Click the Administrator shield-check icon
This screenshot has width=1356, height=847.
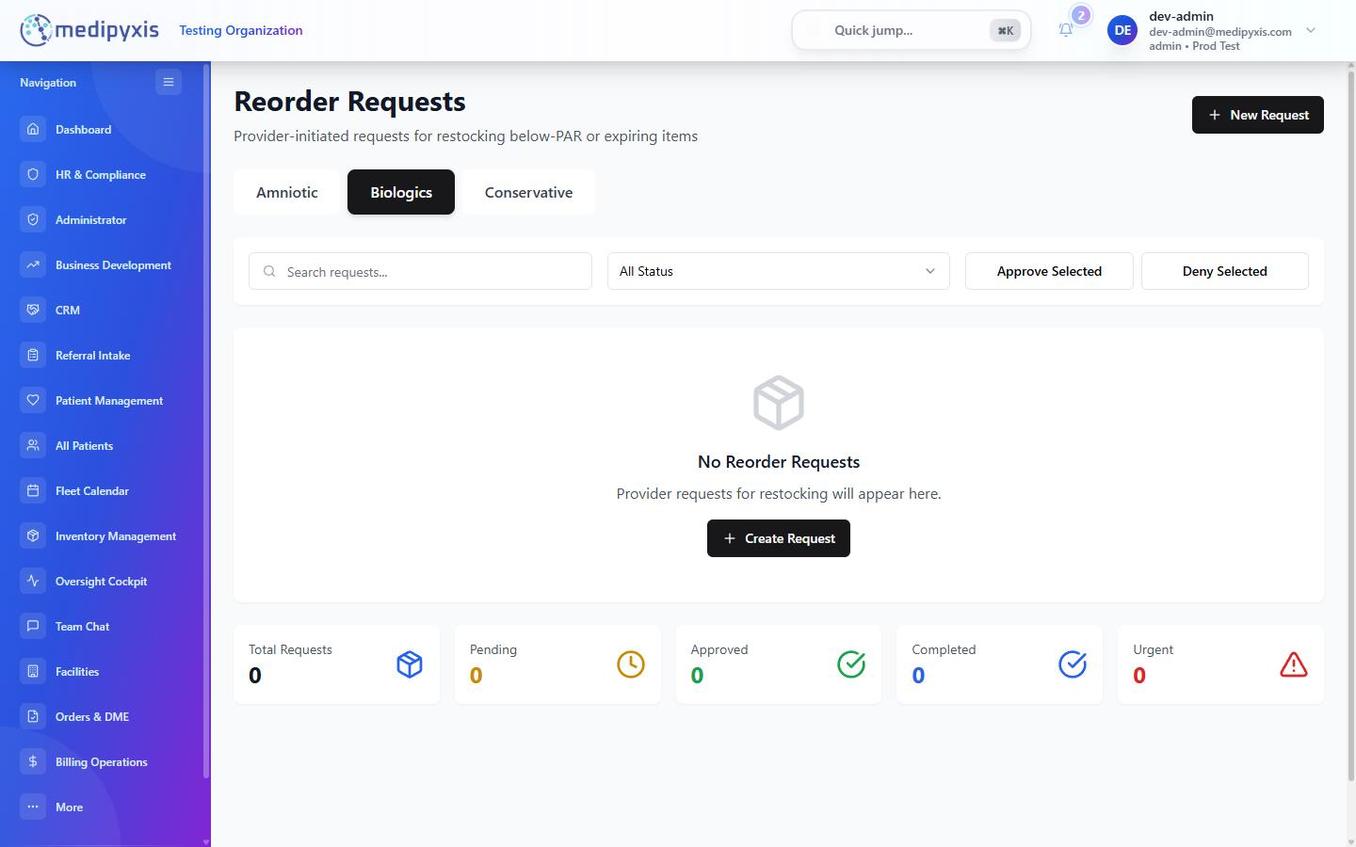click(33, 219)
